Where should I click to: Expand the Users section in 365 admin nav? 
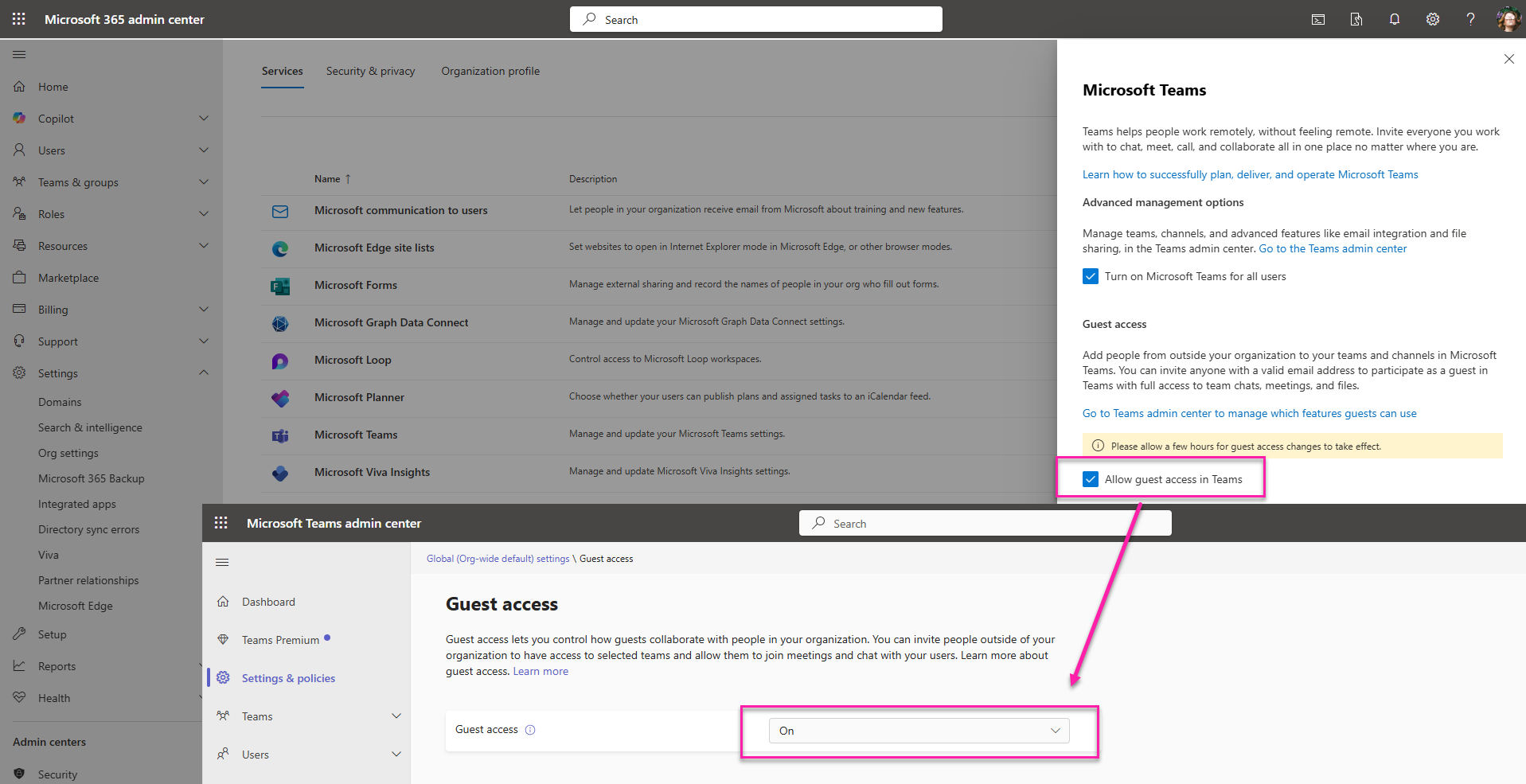(x=204, y=150)
